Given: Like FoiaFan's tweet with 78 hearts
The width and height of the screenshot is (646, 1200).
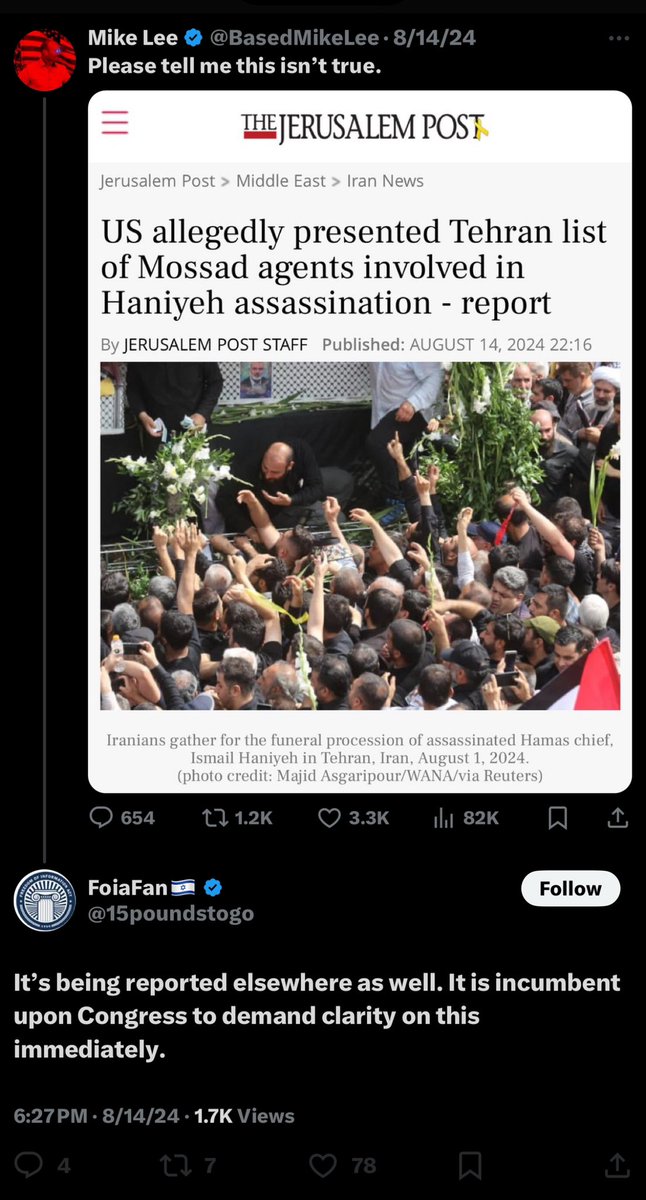Looking at the screenshot, I should 343,1165.
